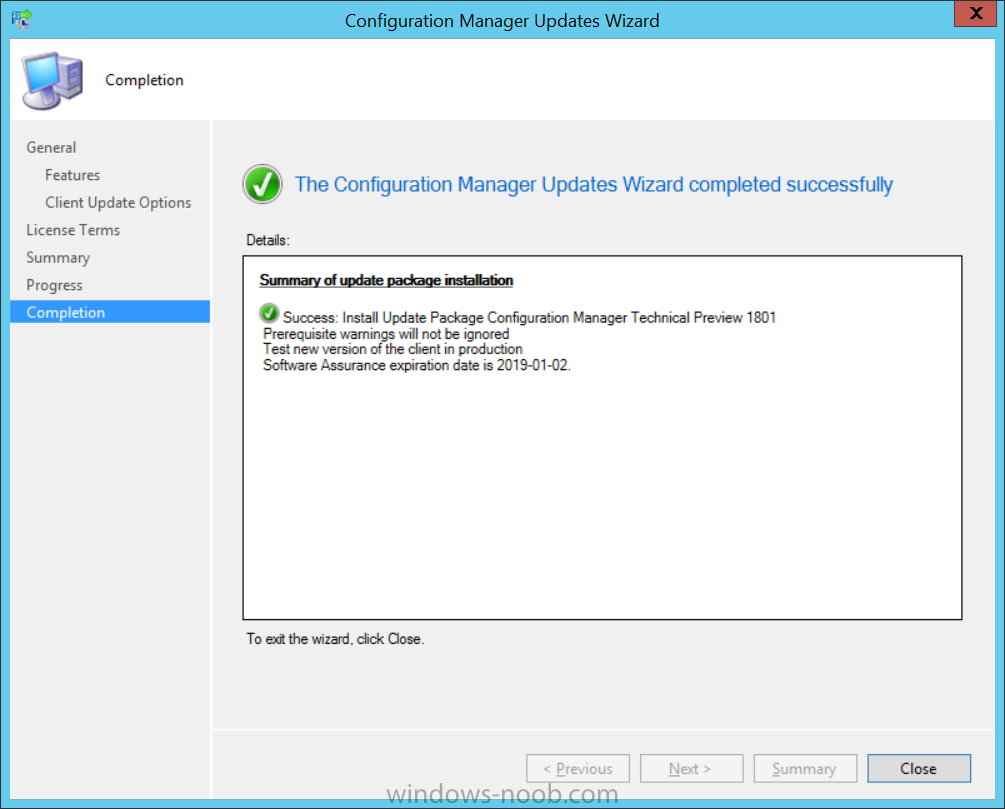Click the 'Summary of update package installation' heading

tap(386, 280)
